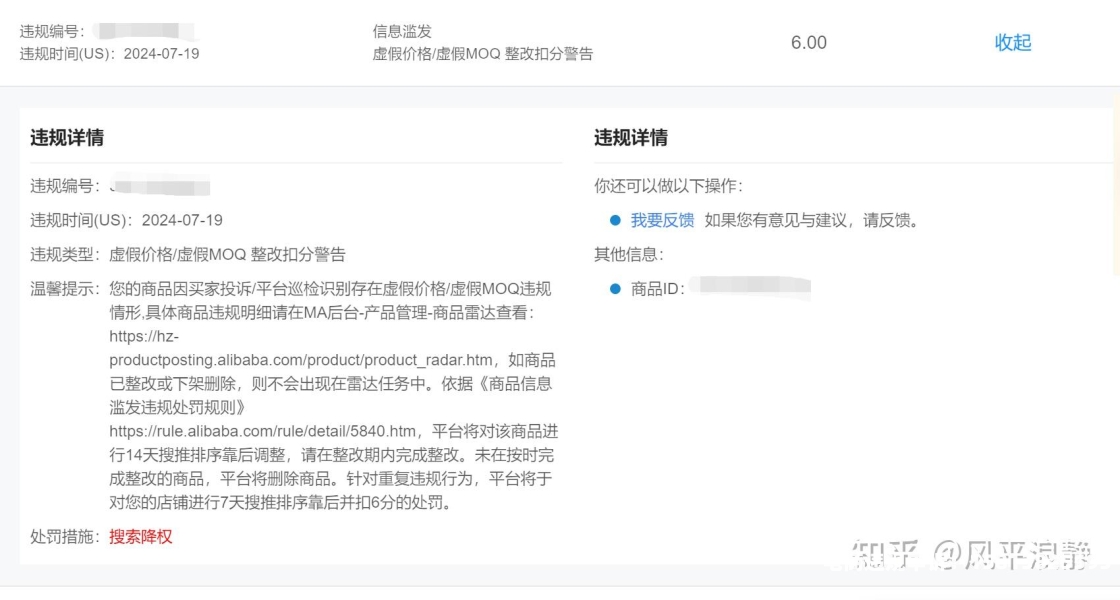The height and width of the screenshot is (600, 1120).
Task: Click the 6.00 deduction score
Action: pyautogui.click(x=808, y=42)
